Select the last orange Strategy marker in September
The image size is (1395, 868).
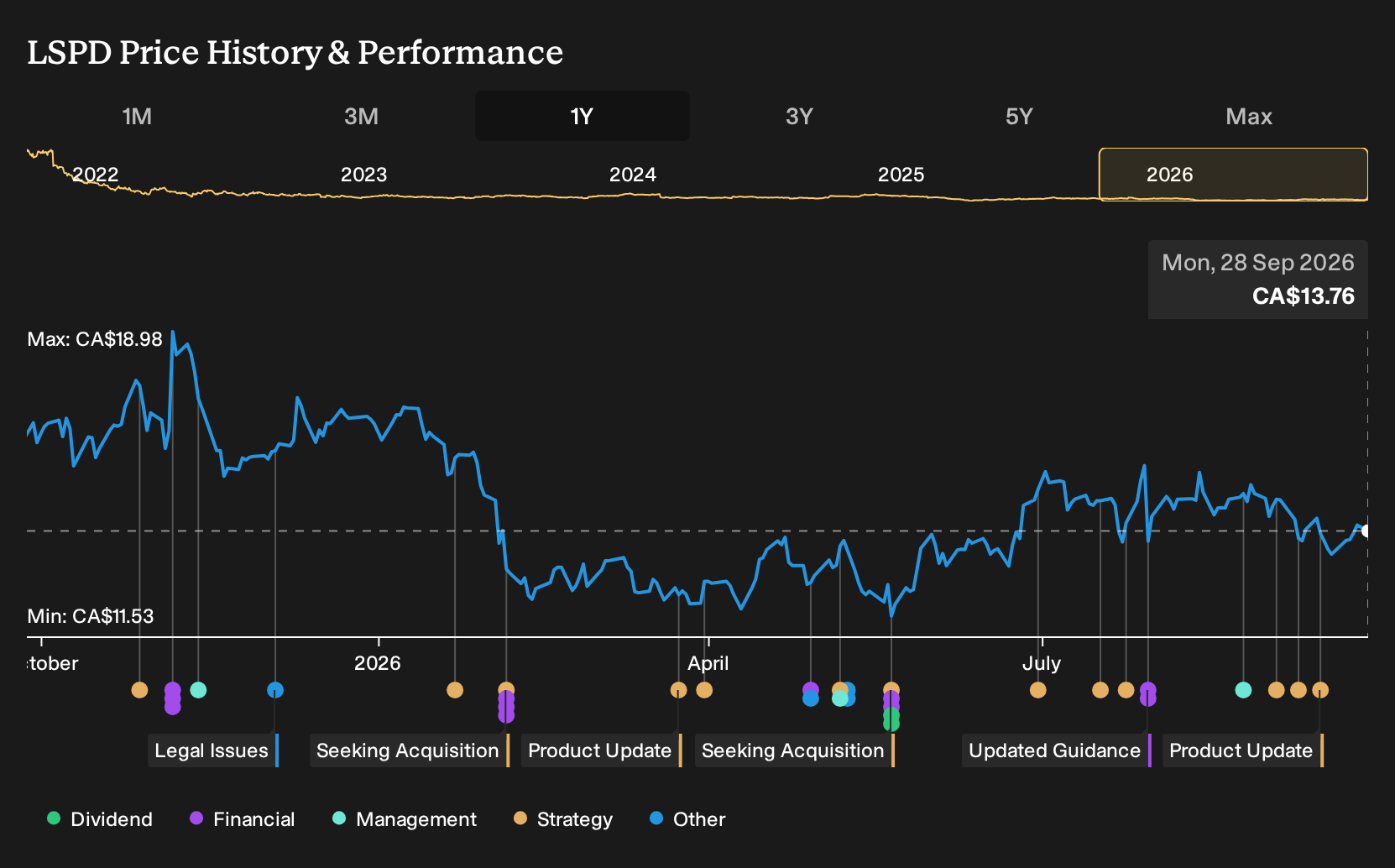tap(1320, 690)
